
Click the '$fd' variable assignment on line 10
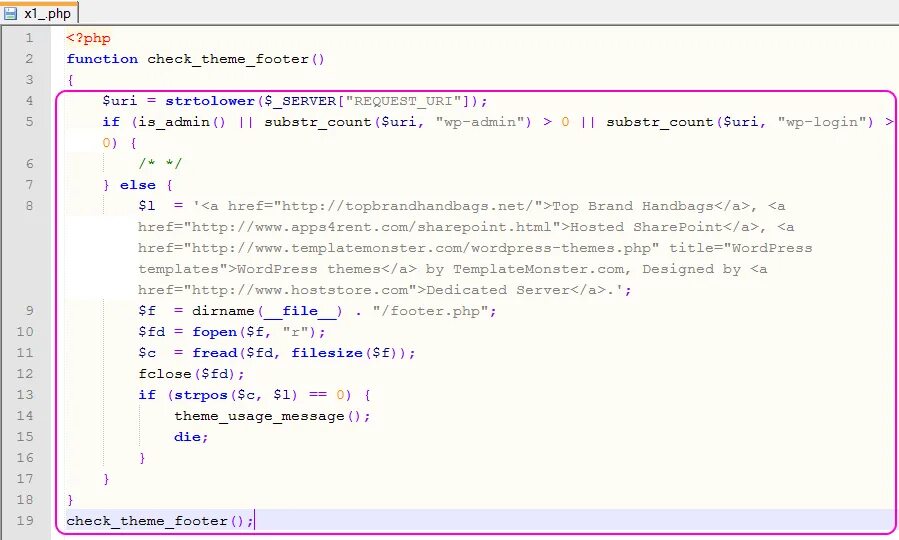point(151,332)
